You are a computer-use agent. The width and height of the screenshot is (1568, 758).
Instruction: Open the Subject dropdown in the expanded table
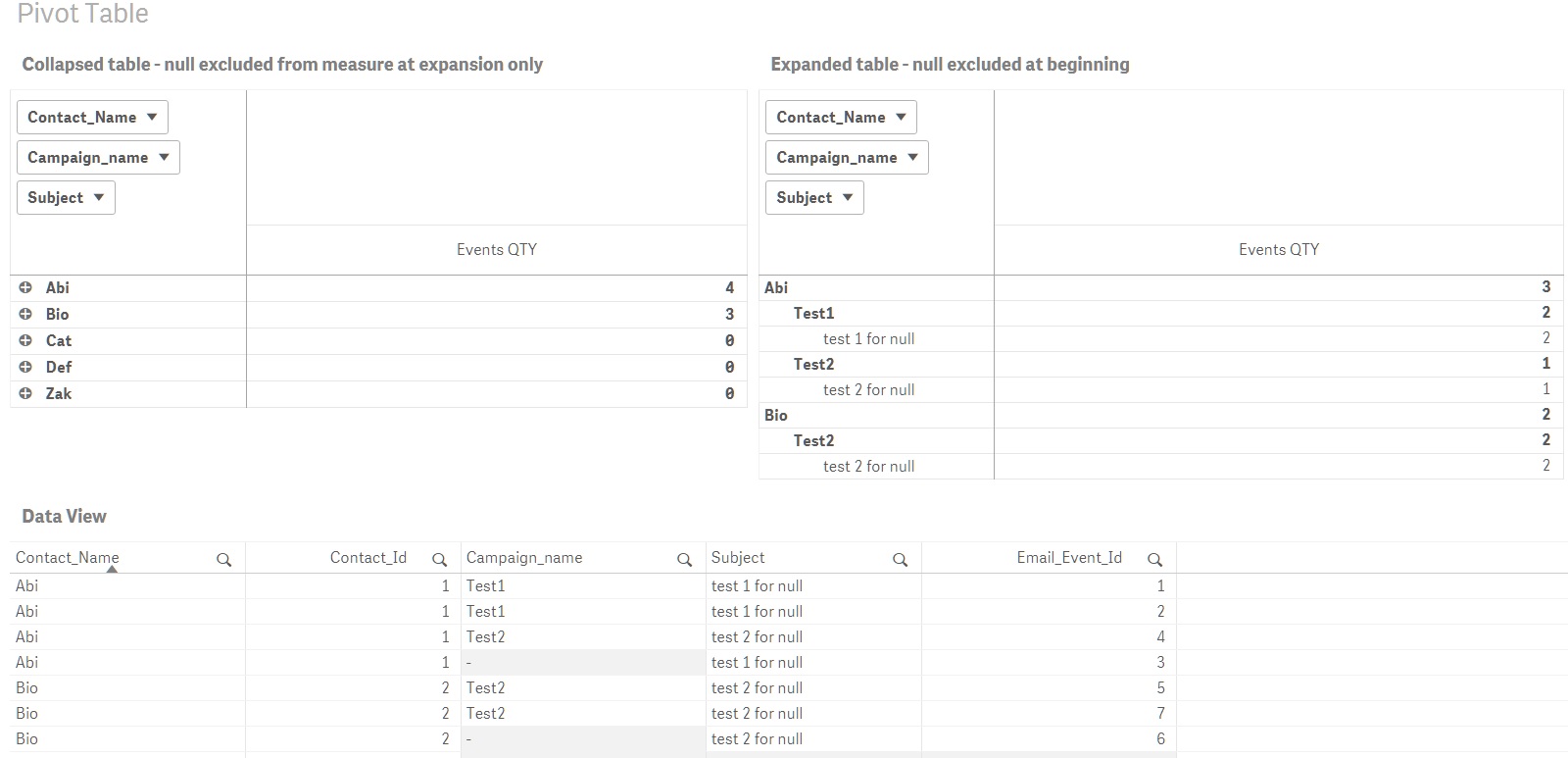[813, 197]
